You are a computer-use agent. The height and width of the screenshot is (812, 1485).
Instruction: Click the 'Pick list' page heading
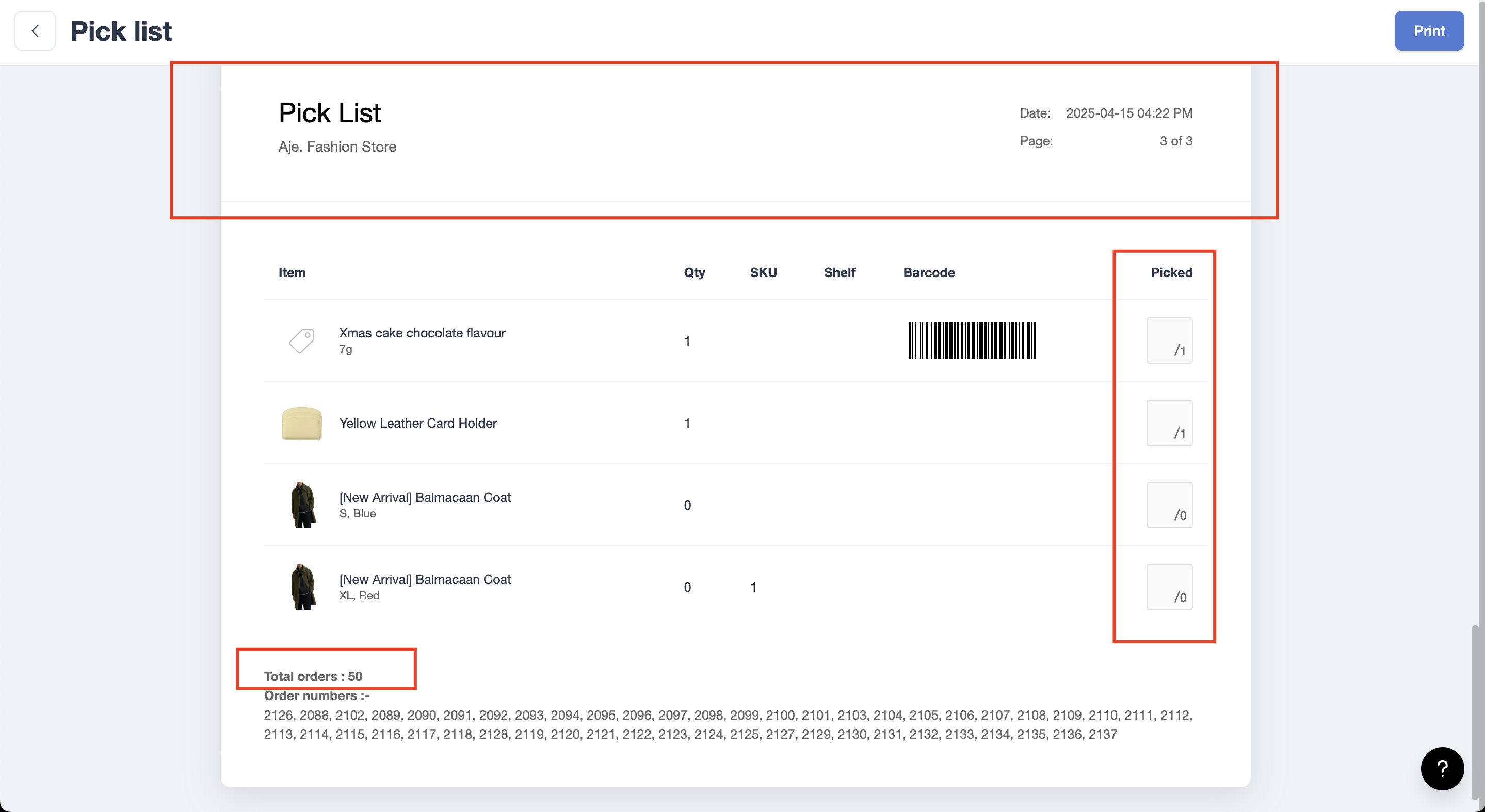[121, 31]
